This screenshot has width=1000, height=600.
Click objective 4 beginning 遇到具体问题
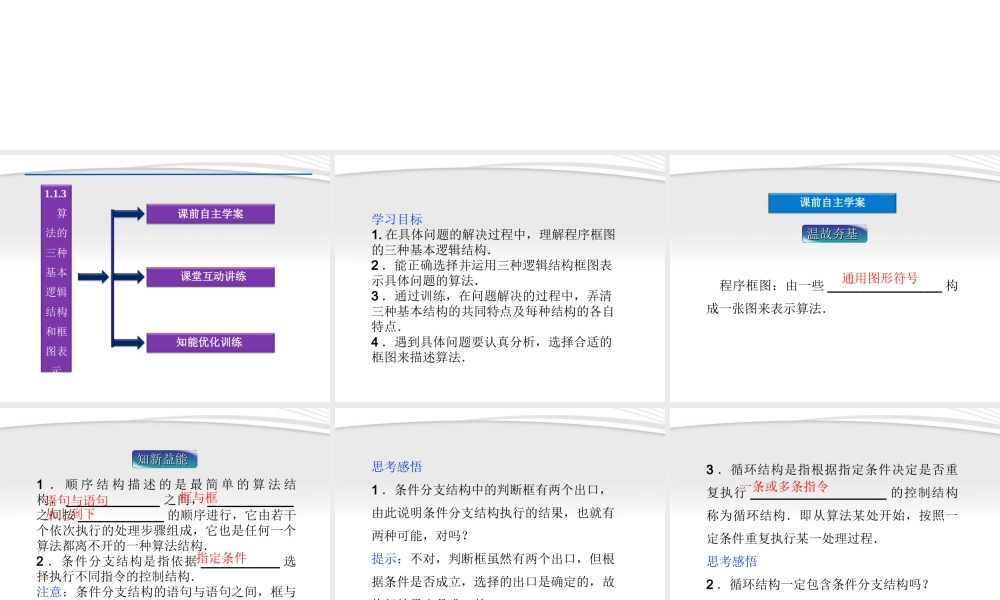(492, 349)
